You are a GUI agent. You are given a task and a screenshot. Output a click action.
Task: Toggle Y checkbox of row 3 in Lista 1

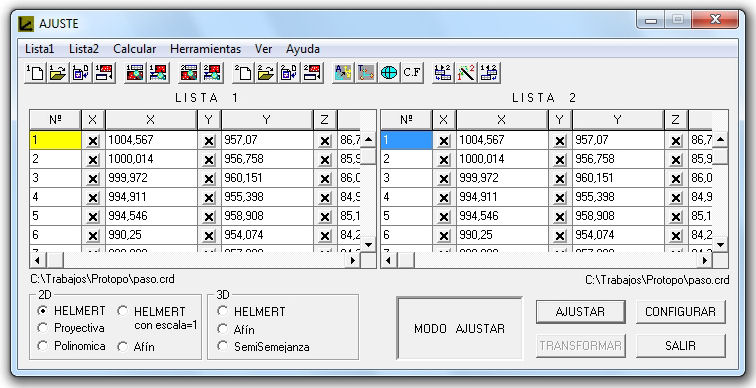coord(209,179)
